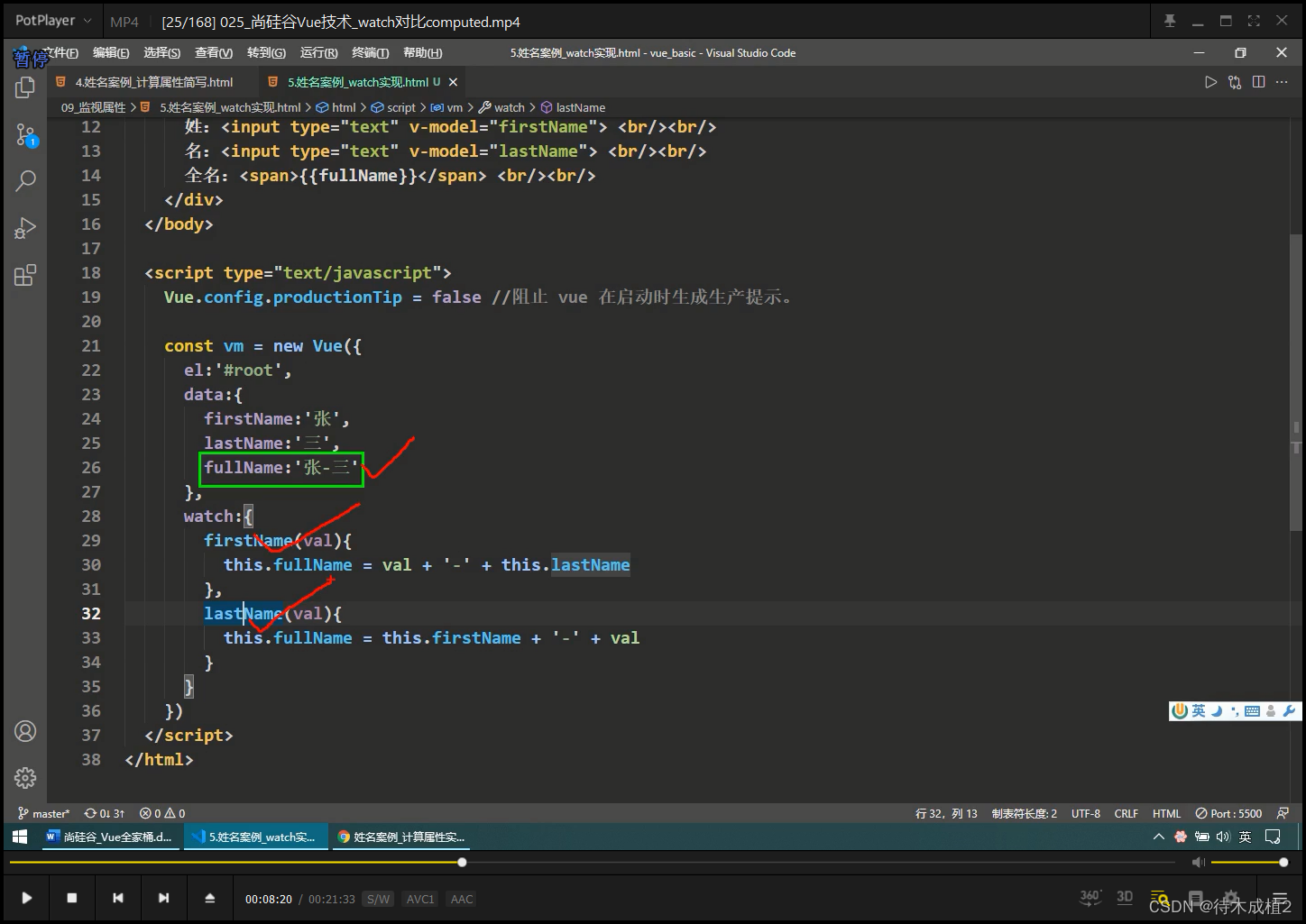Click the PotPlayer open file (eject) button
The image size is (1306, 924).
point(209,898)
